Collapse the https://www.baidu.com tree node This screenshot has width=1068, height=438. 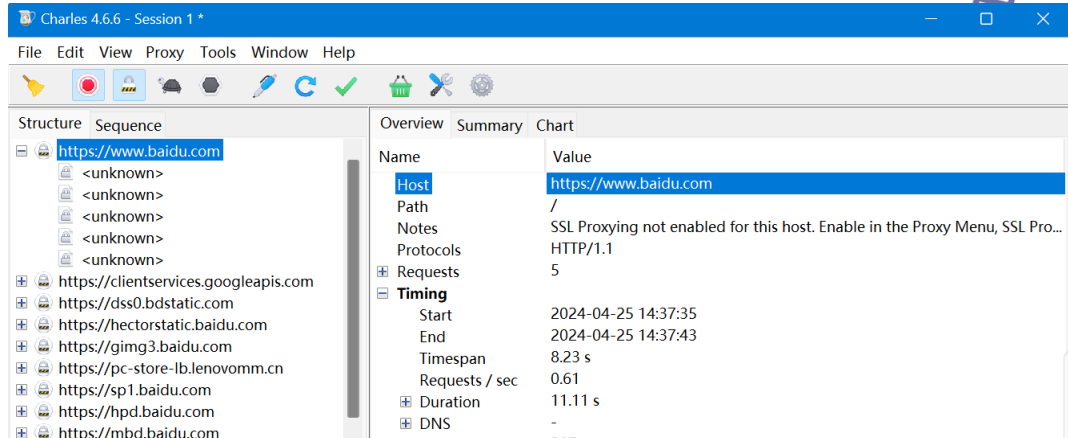[22, 151]
